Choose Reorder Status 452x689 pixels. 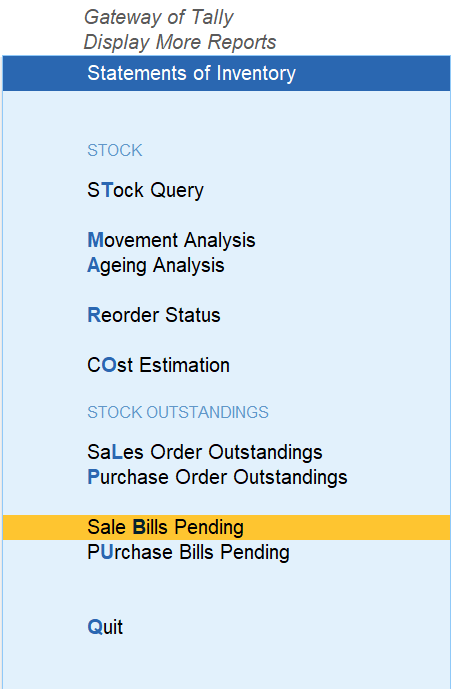tap(154, 315)
